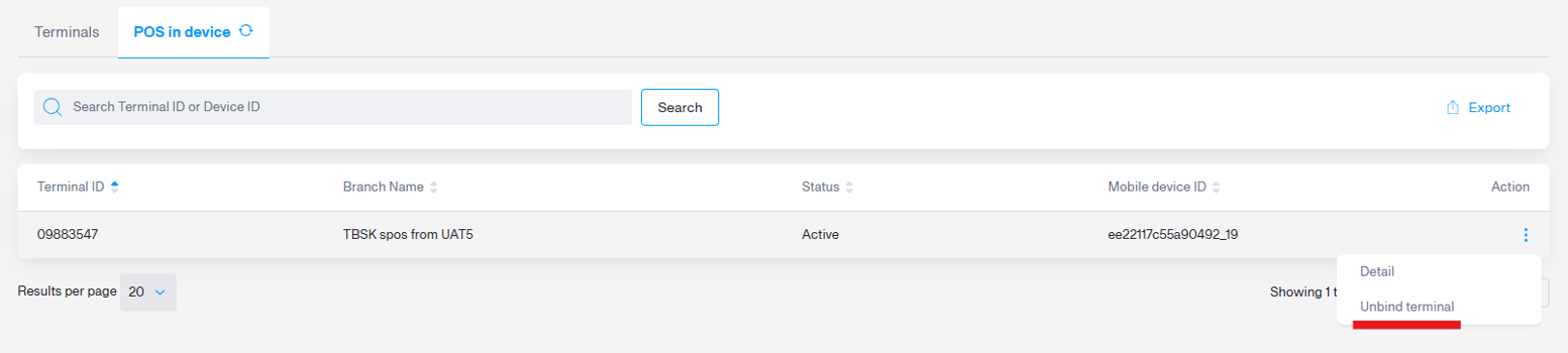Focus the Search Terminal ID or Device ID field
The width and height of the screenshot is (1568, 353).
[x=333, y=107]
